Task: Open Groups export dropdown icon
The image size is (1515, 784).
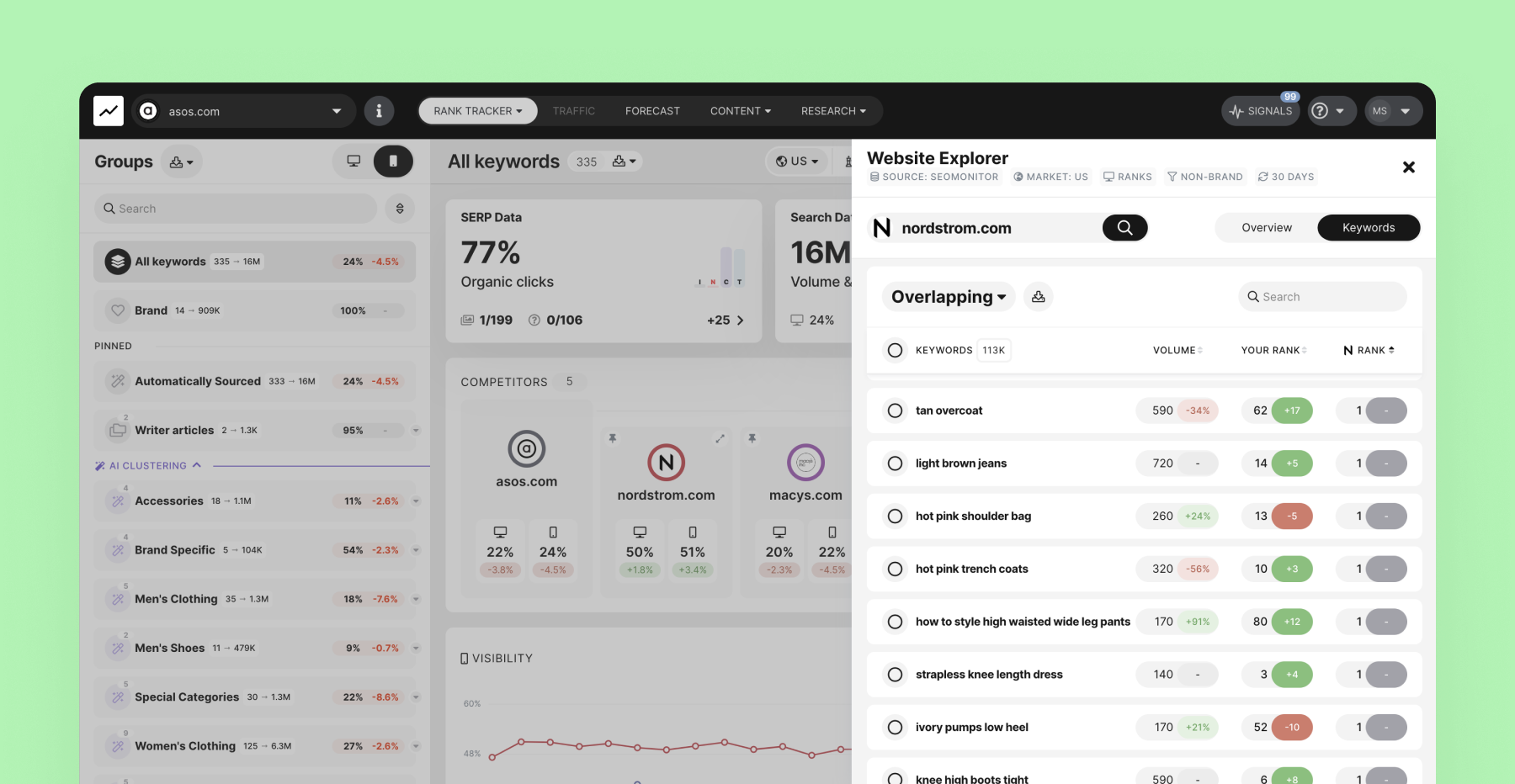Action: click(181, 162)
